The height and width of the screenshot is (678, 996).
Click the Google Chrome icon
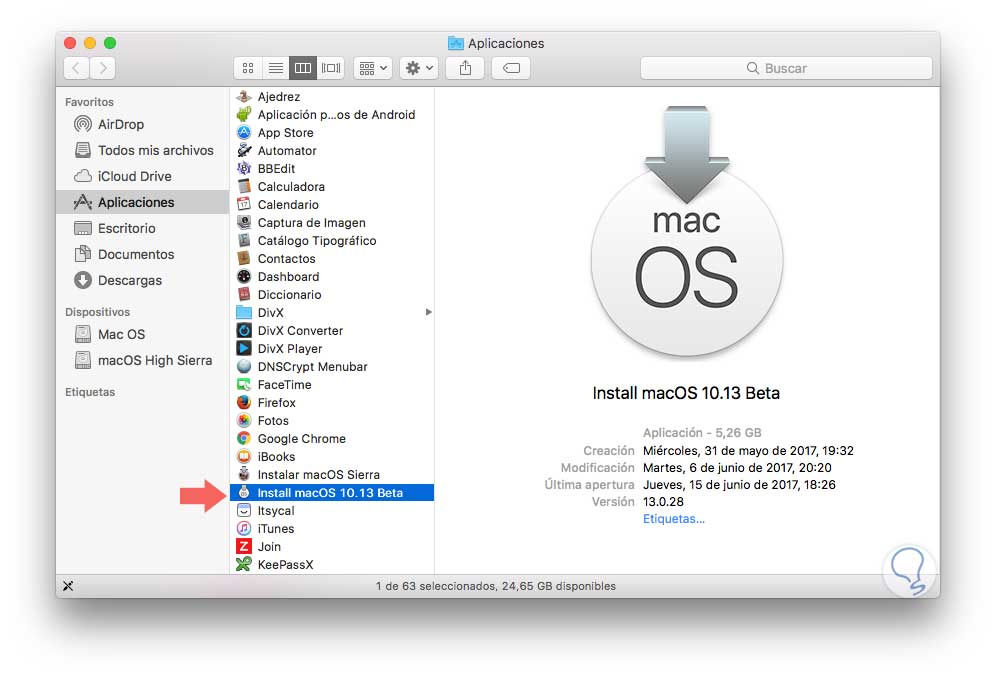point(244,438)
